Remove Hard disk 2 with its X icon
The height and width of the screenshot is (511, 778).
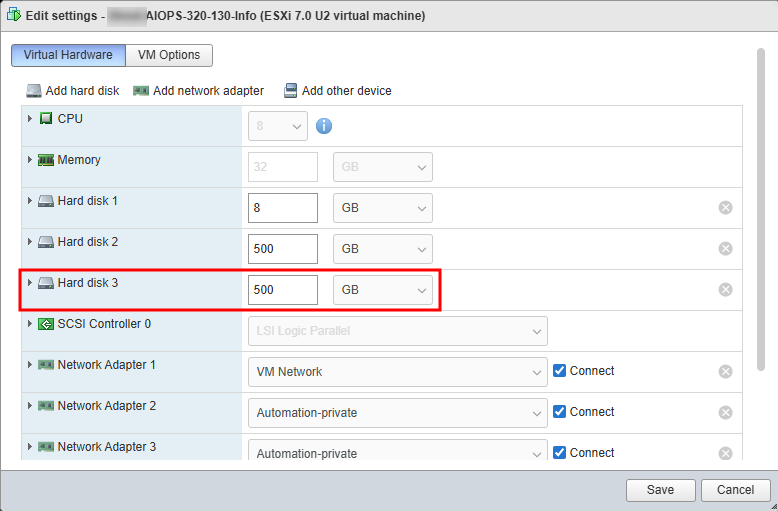coord(725,249)
